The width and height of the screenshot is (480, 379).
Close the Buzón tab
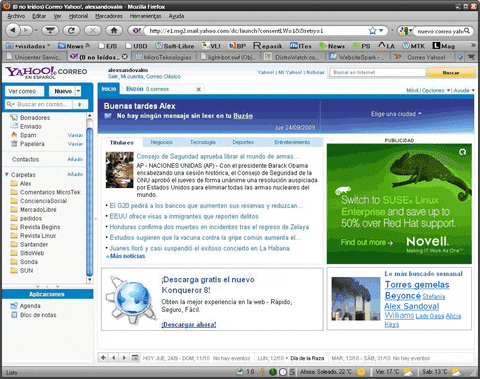[198, 89]
